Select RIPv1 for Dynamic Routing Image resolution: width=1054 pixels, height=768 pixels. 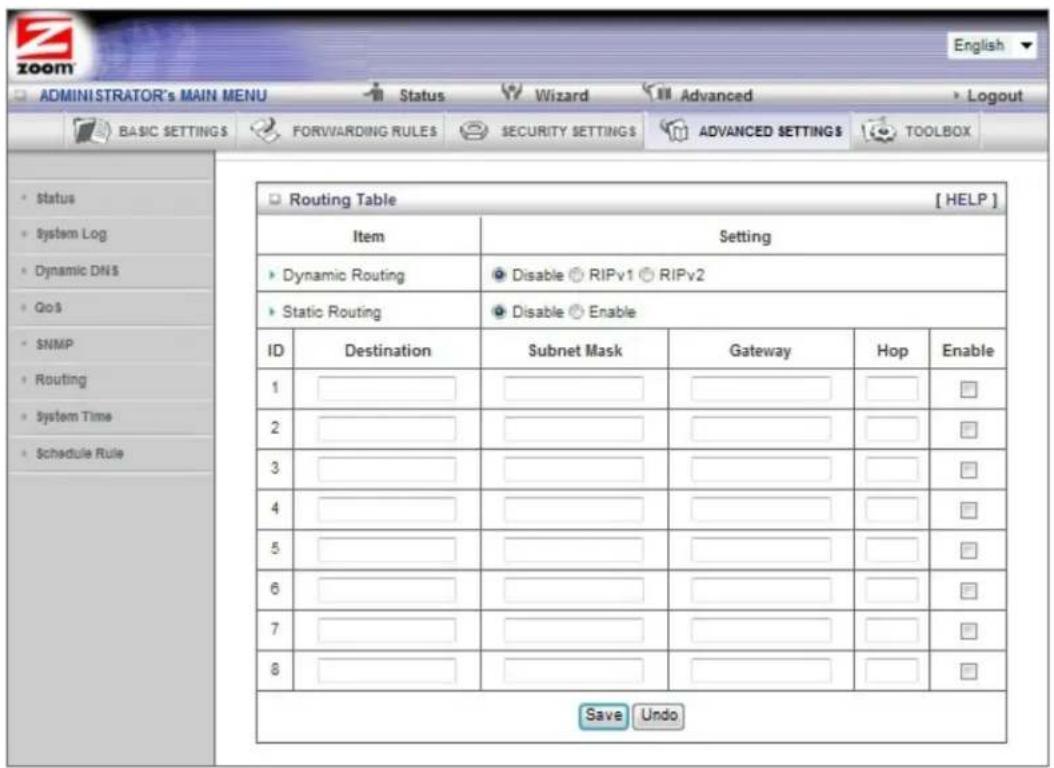click(576, 275)
